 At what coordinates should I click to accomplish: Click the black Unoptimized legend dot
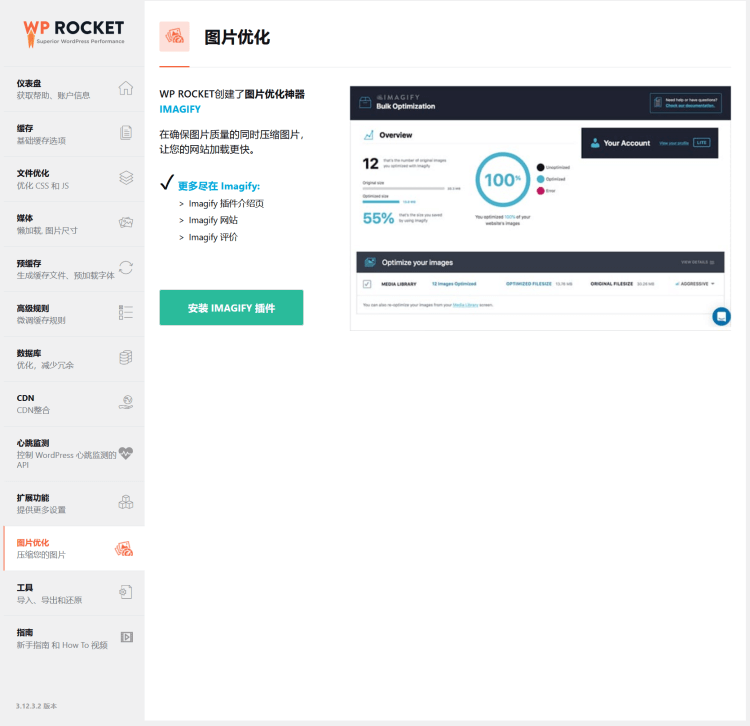[540, 167]
